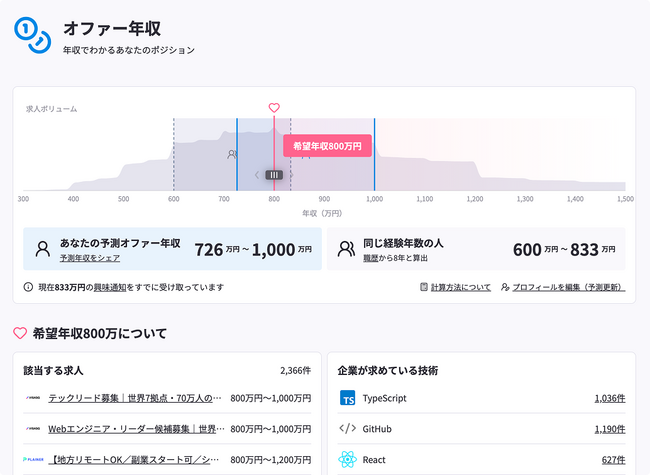650x475 pixels.
Task: Click the person icon beside あなたの予測オファー年収
Action: point(42,249)
